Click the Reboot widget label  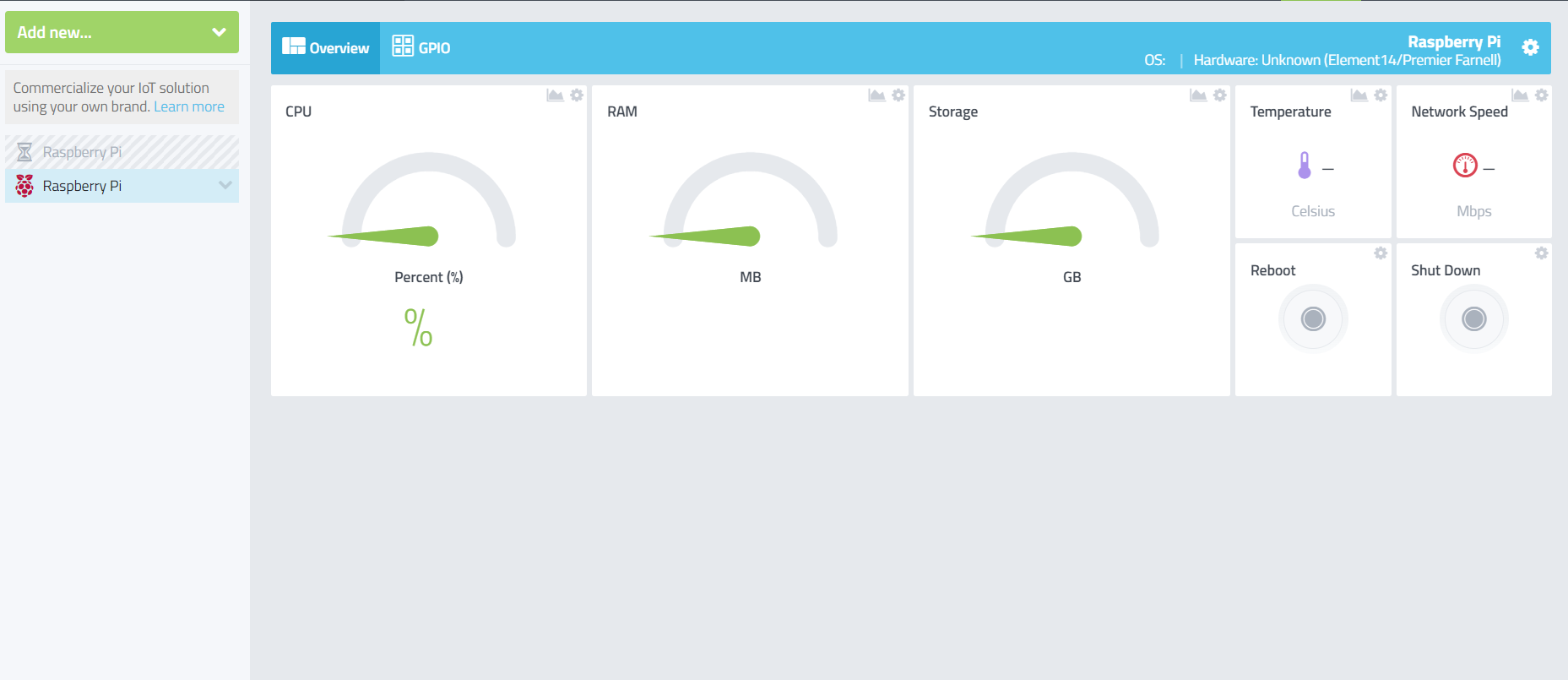1272,270
